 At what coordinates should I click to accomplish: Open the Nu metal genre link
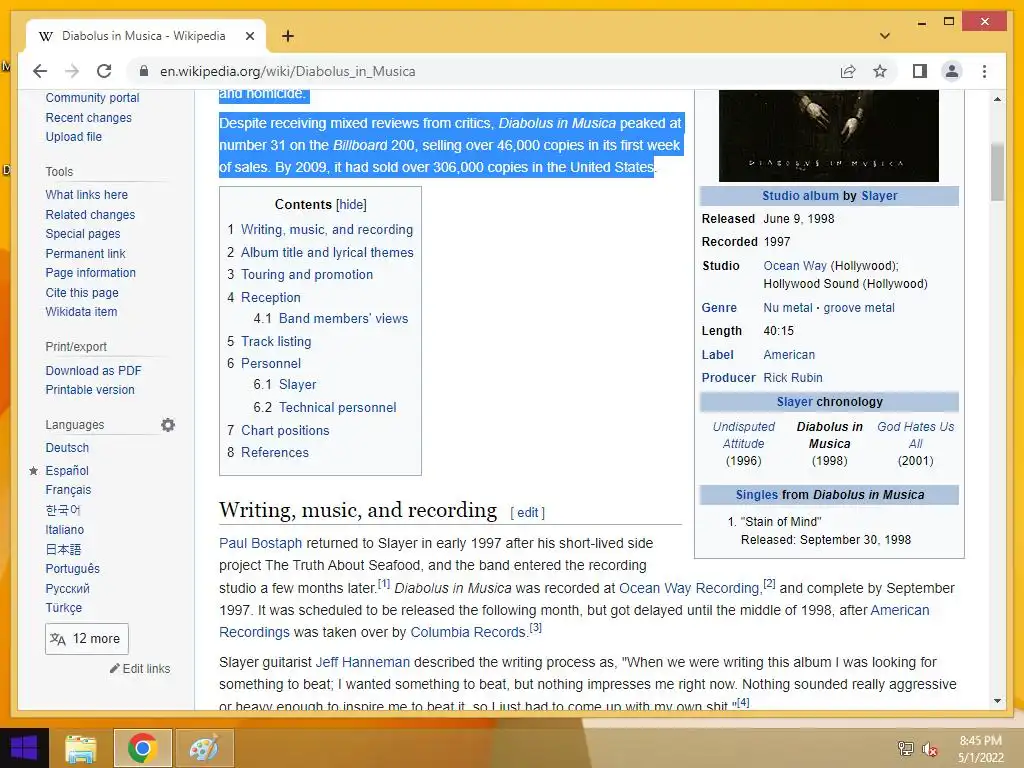[788, 308]
